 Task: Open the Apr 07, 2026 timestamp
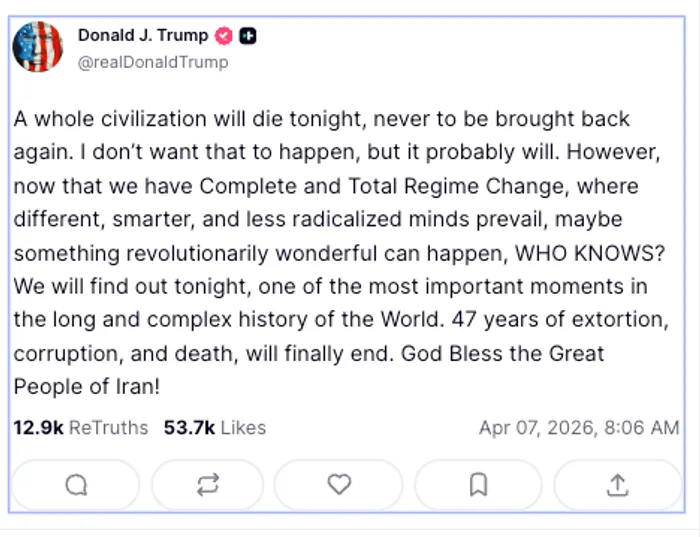[x=579, y=428]
